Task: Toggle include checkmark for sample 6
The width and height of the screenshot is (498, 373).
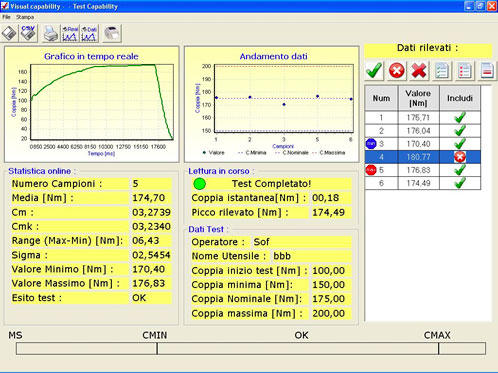Action: pyautogui.click(x=460, y=183)
